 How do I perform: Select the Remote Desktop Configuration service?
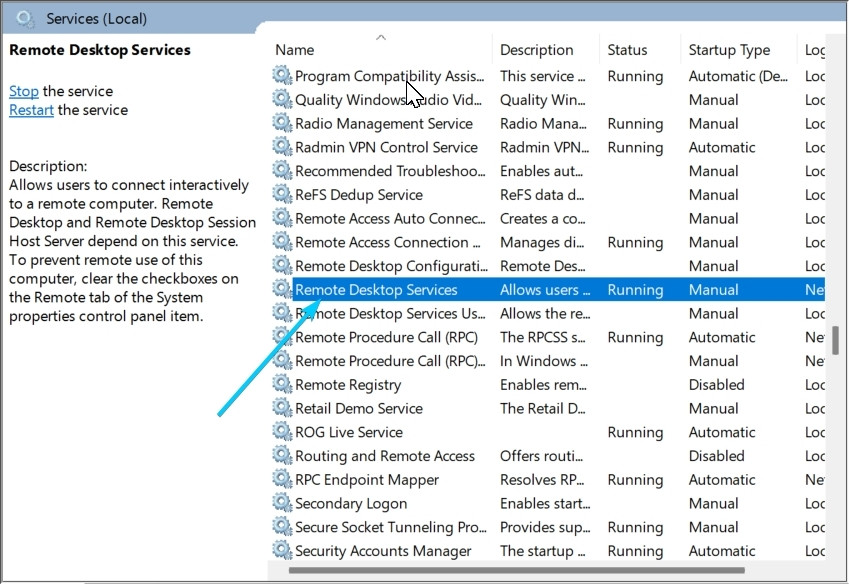(390, 266)
